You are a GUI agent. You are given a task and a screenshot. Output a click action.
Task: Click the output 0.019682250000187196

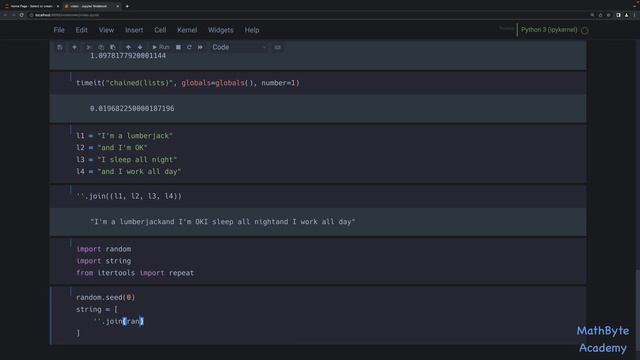[132, 109]
